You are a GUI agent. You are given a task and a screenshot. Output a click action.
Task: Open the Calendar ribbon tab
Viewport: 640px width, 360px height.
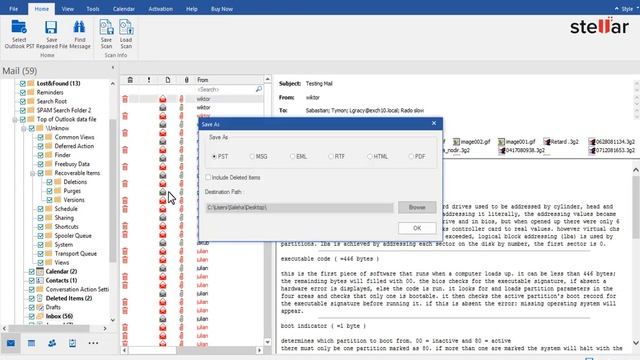(x=124, y=9)
